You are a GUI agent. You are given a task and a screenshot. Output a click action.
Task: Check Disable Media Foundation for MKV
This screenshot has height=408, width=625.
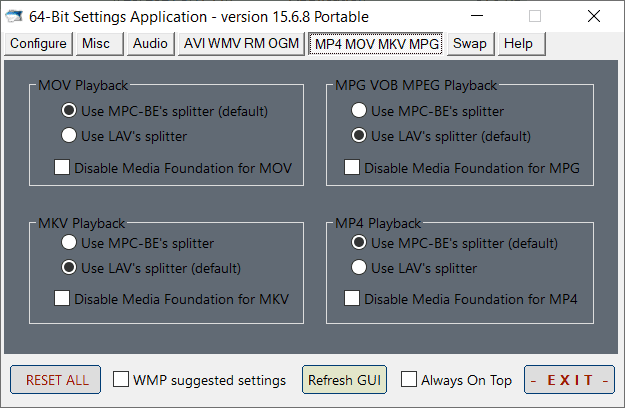coord(62,298)
